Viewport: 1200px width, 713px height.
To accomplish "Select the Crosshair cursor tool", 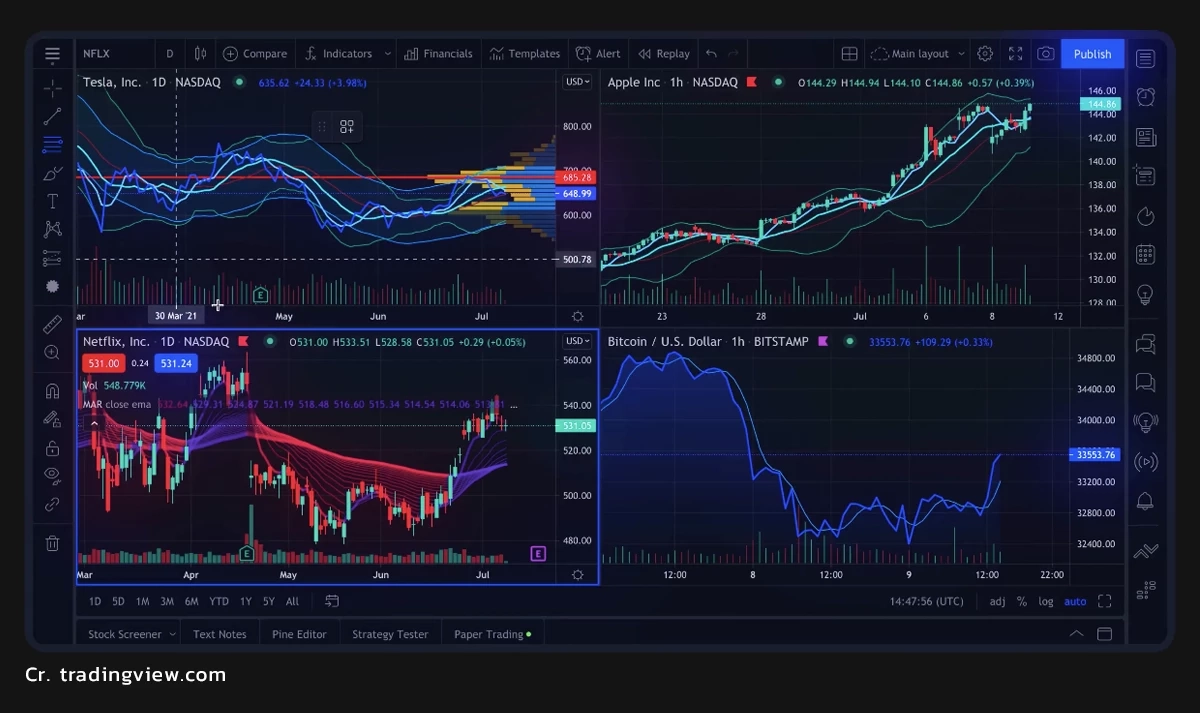I will [52, 88].
